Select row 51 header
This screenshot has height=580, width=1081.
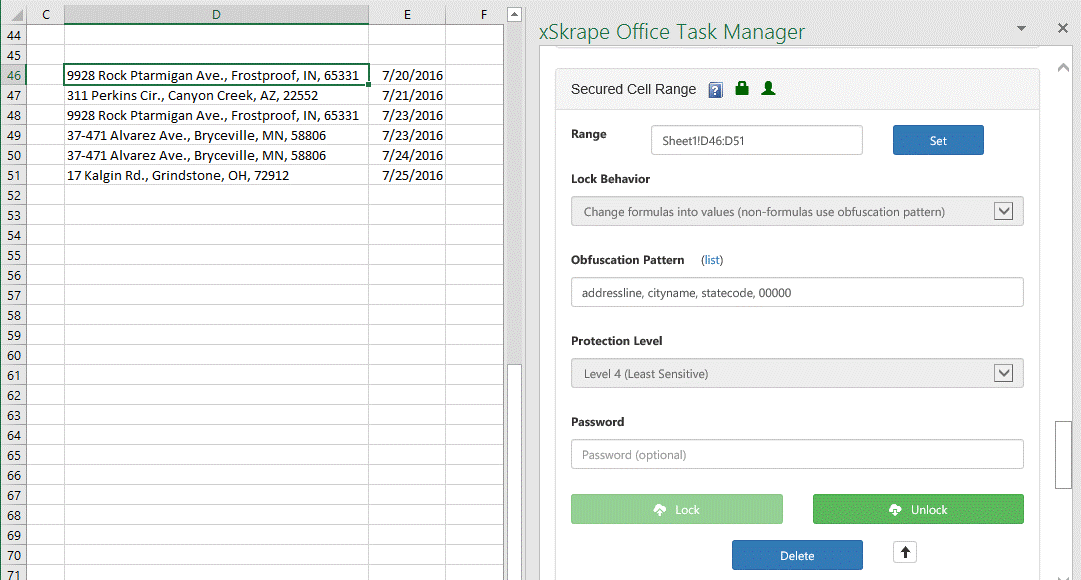[x=14, y=175]
